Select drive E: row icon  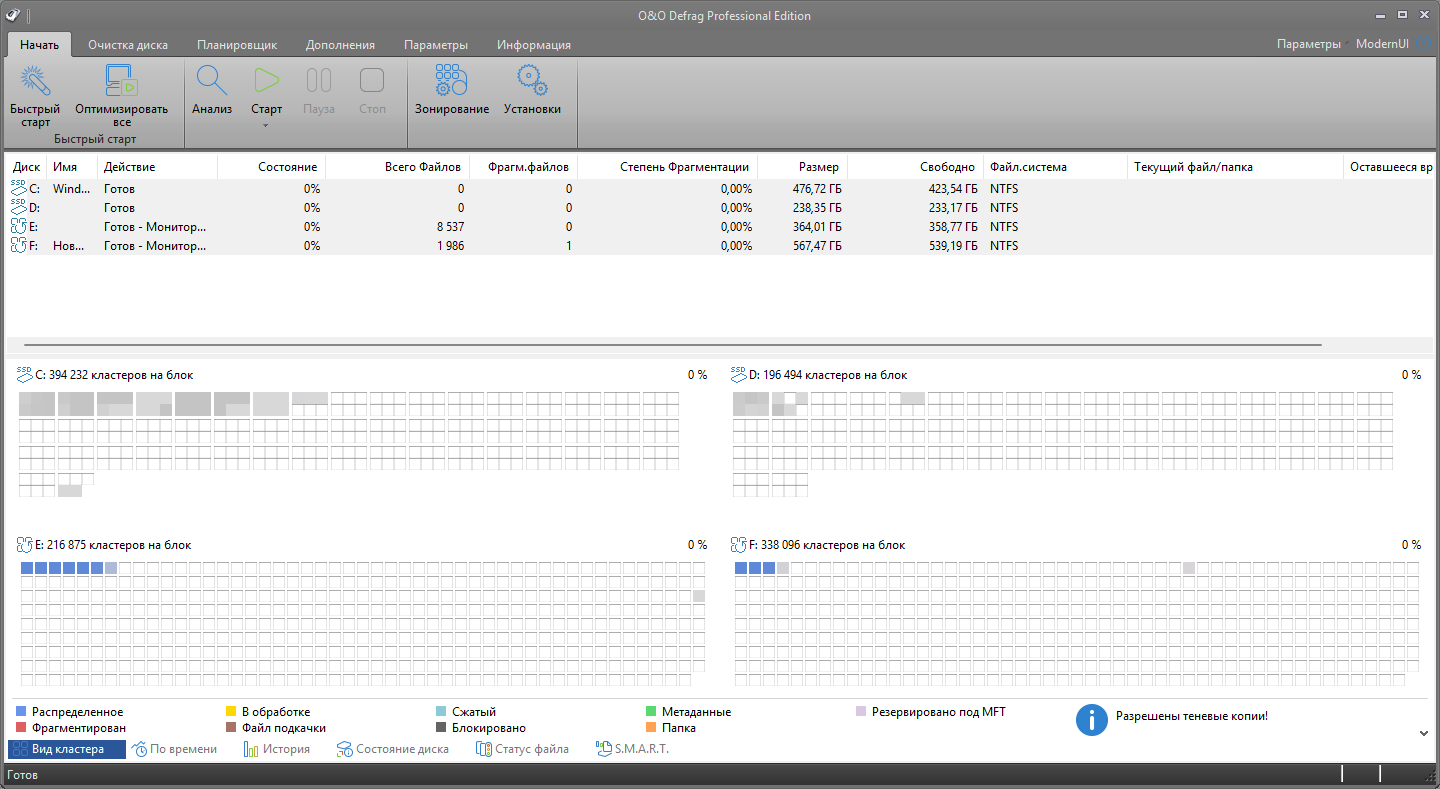coord(19,226)
